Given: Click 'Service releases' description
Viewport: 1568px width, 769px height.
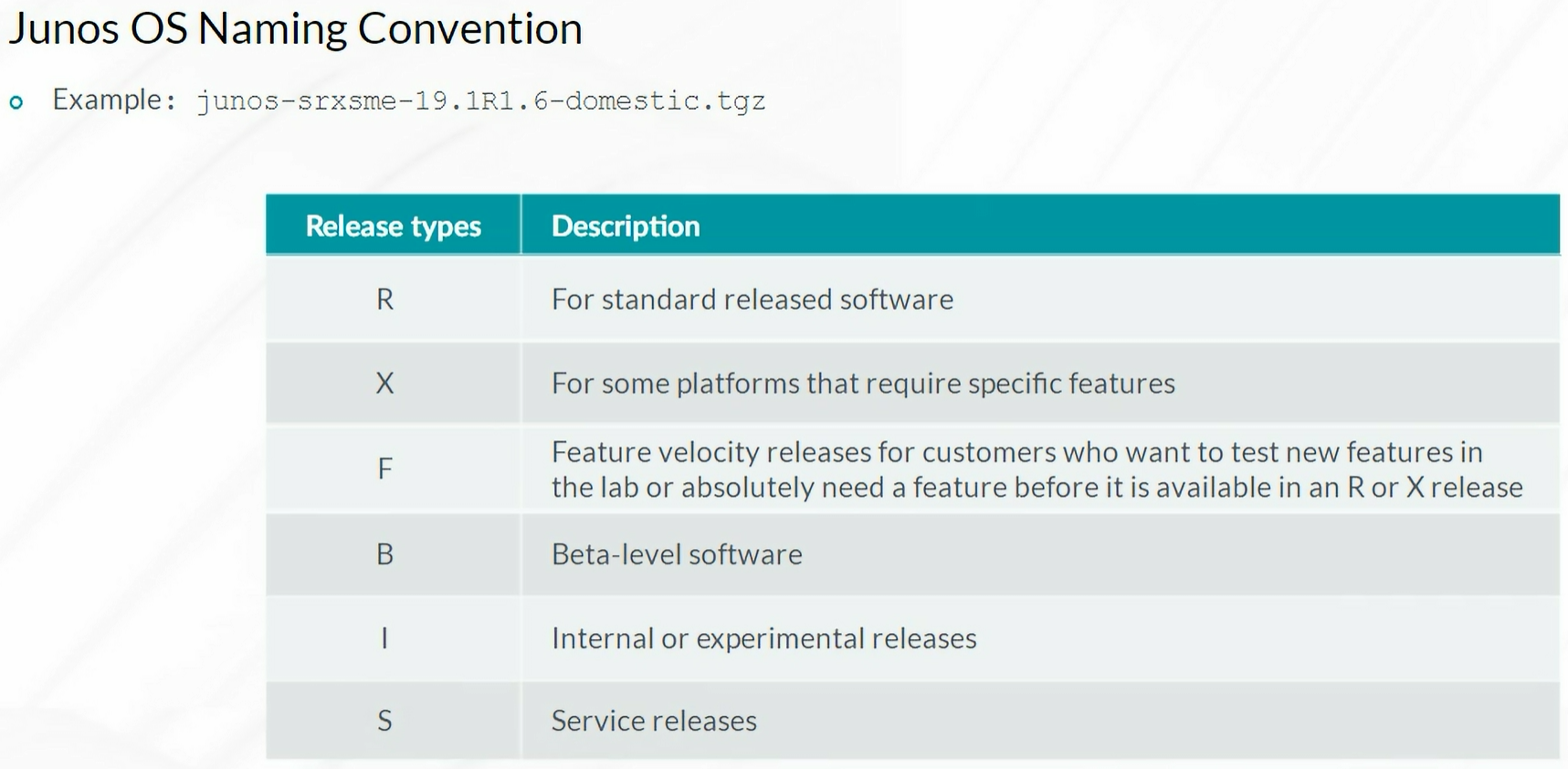Looking at the screenshot, I should pyautogui.click(x=654, y=721).
